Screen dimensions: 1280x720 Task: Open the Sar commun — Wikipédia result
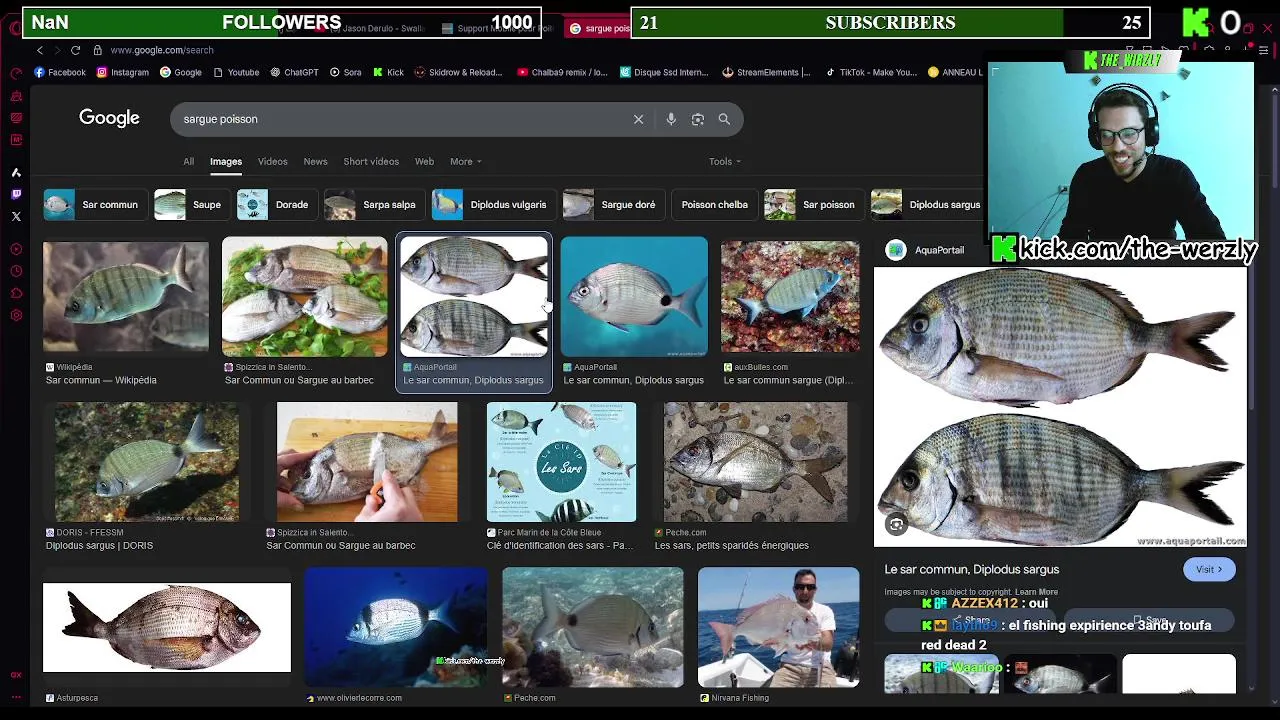[101, 380]
